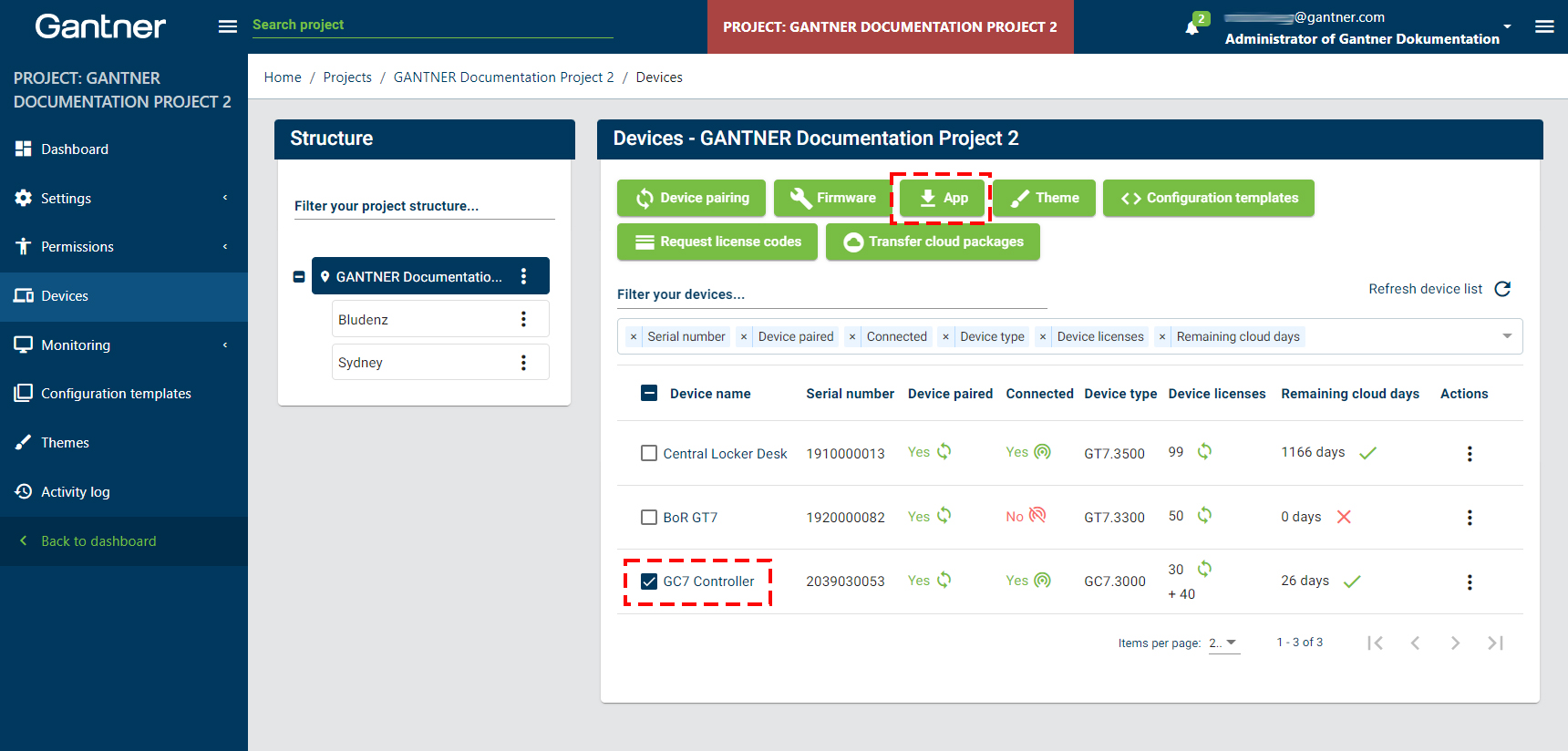The height and width of the screenshot is (751, 1568).
Task: Open the column selection dropdown arrow
Action: pos(1507,336)
